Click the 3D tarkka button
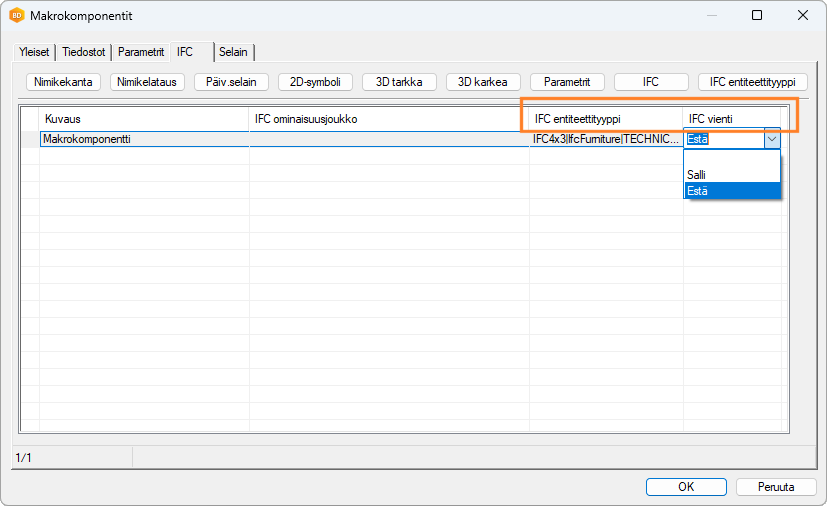This screenshot has height=506, width=827. [x=399, y=82]
